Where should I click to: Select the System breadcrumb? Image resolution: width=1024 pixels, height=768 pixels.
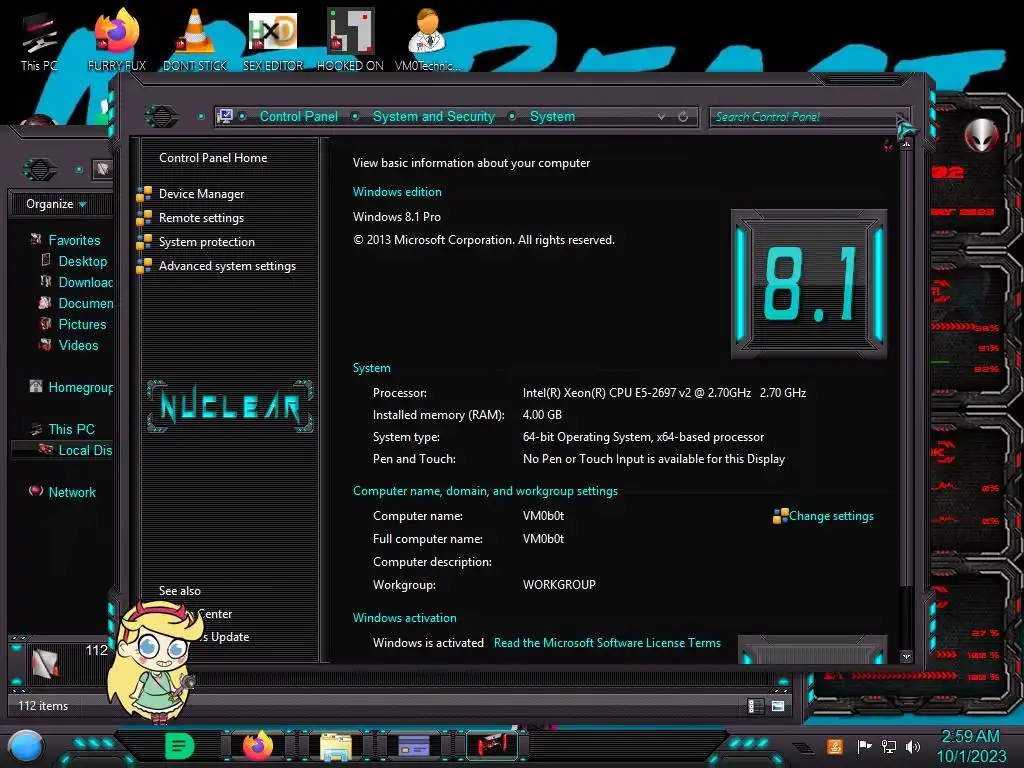coord(552,116)
